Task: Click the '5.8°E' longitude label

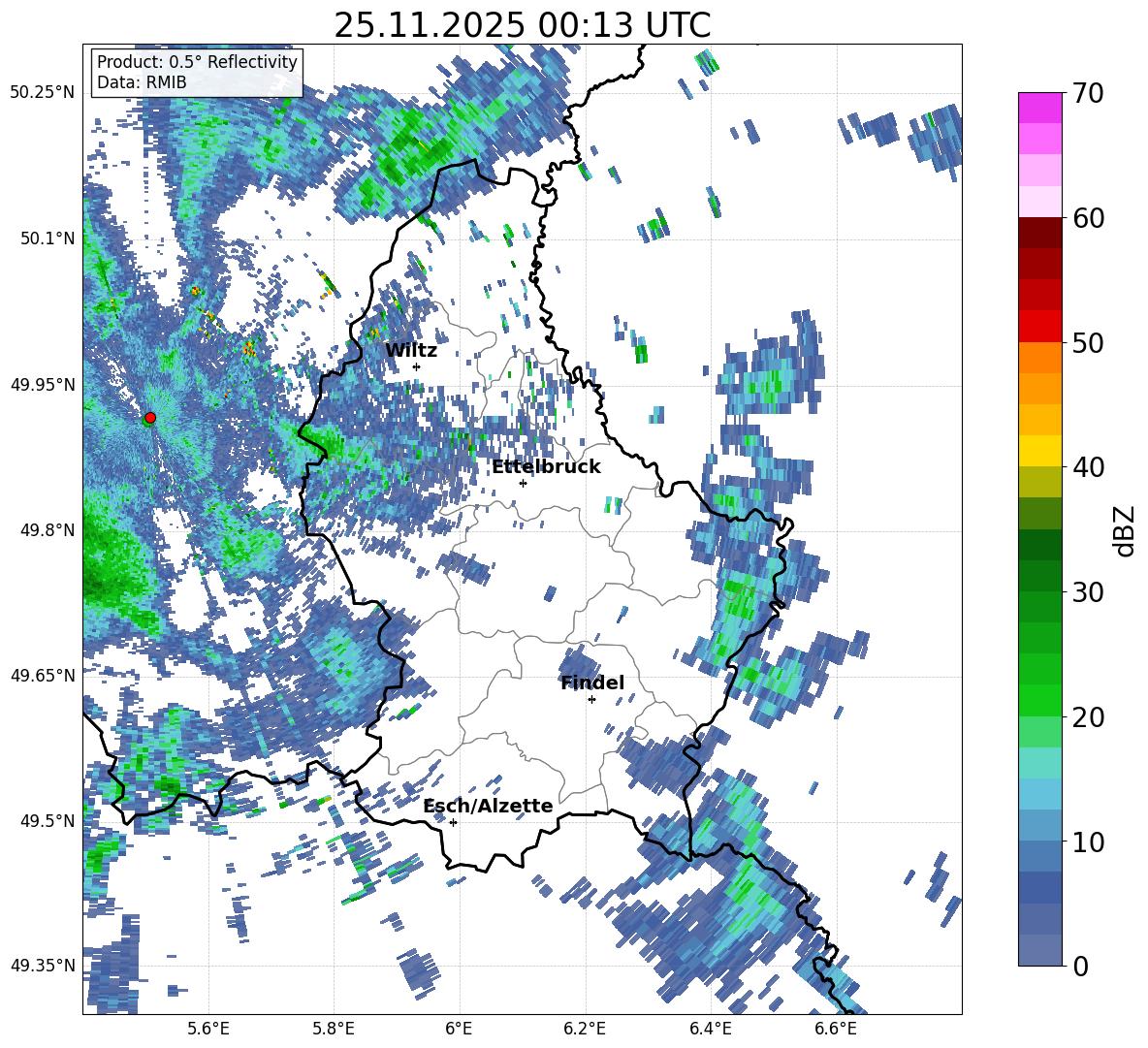Action: pyautogui.click(x=334, y=1030)
